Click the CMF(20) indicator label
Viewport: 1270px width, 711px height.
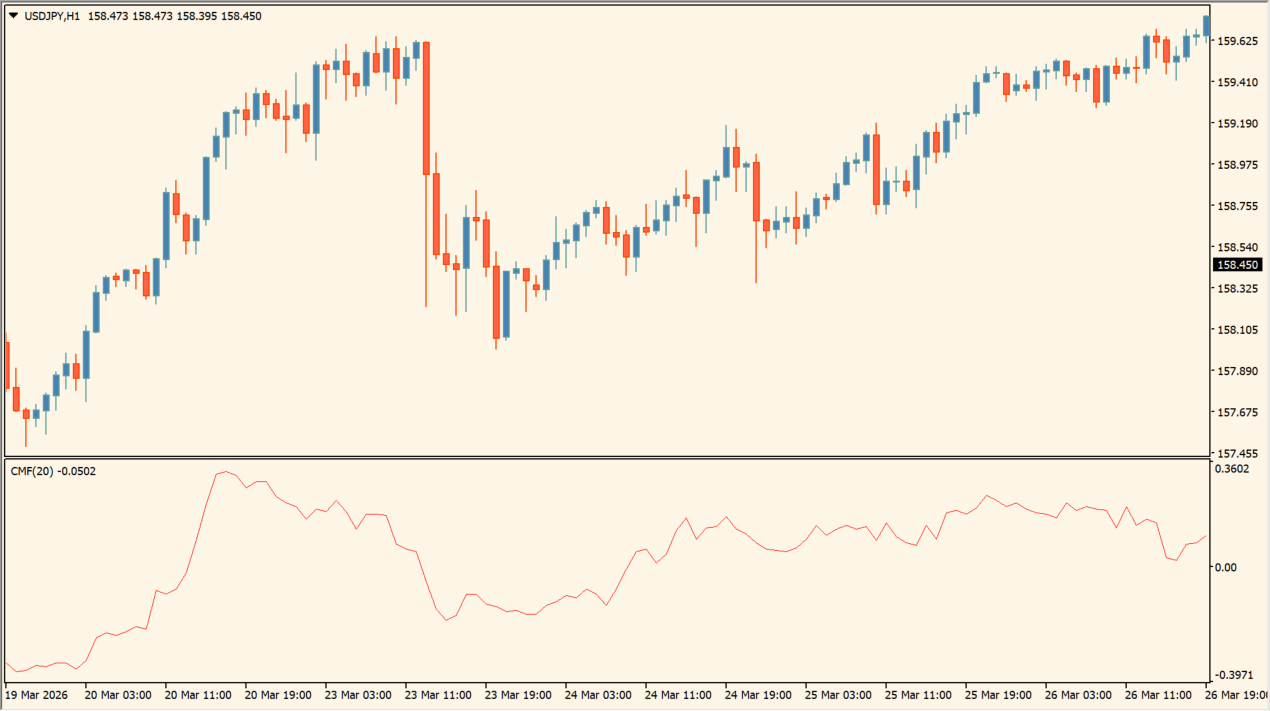[31, 471]
